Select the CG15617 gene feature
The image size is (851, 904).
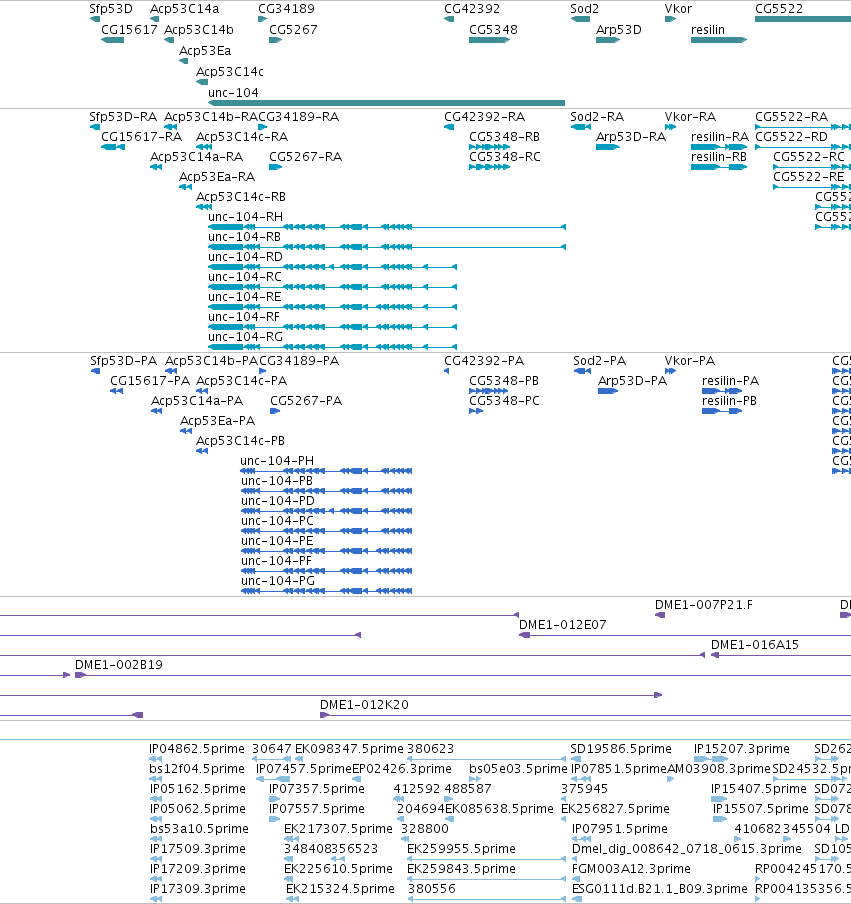pyautogui.click(x=112, y=40)
